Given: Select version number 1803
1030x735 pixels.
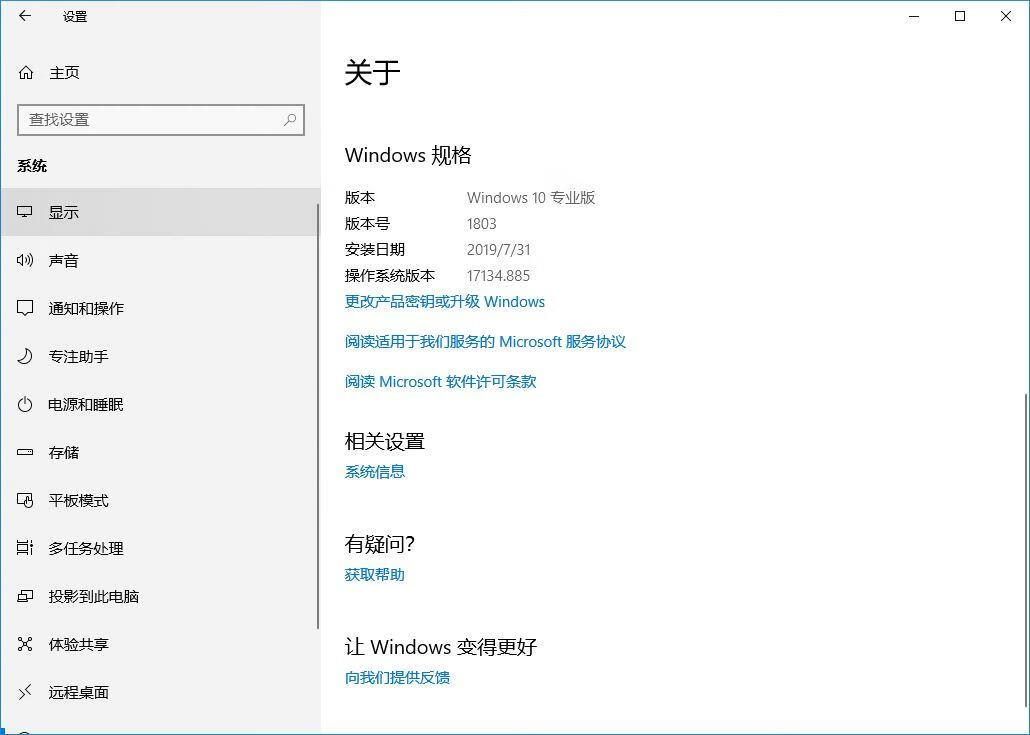Looking at the screenshot, I should (481, 224).
